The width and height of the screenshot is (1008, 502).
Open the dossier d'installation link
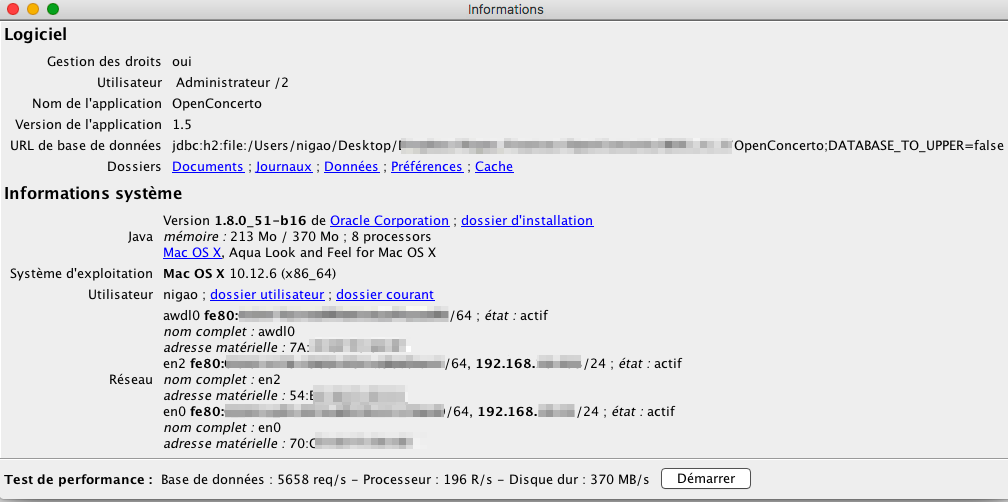pyautogui.click(x=527, y=220)
